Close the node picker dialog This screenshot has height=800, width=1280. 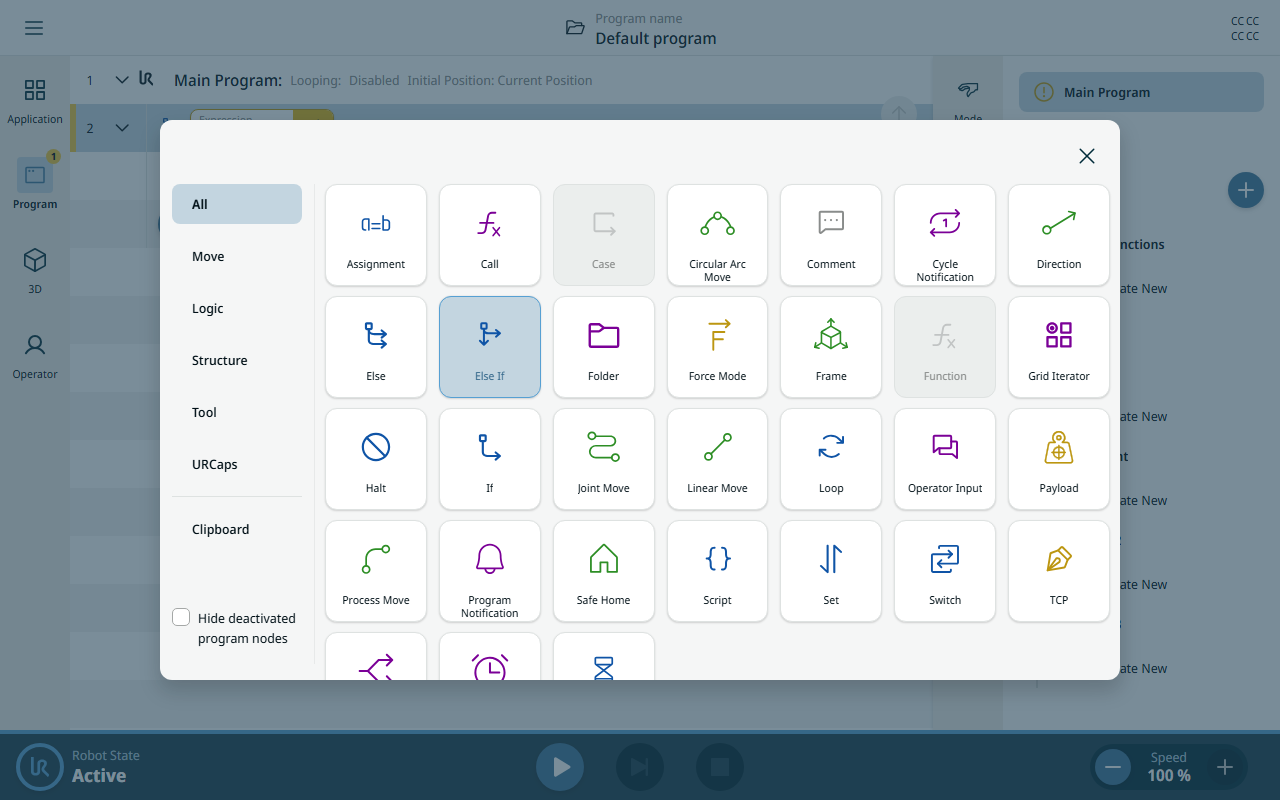point(1087,156)
